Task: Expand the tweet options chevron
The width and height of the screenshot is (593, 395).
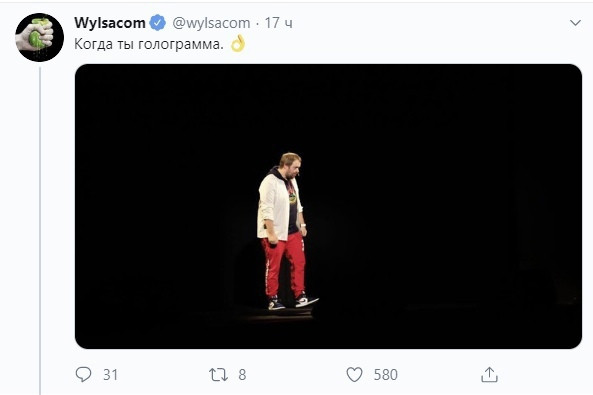Action: 575,23
